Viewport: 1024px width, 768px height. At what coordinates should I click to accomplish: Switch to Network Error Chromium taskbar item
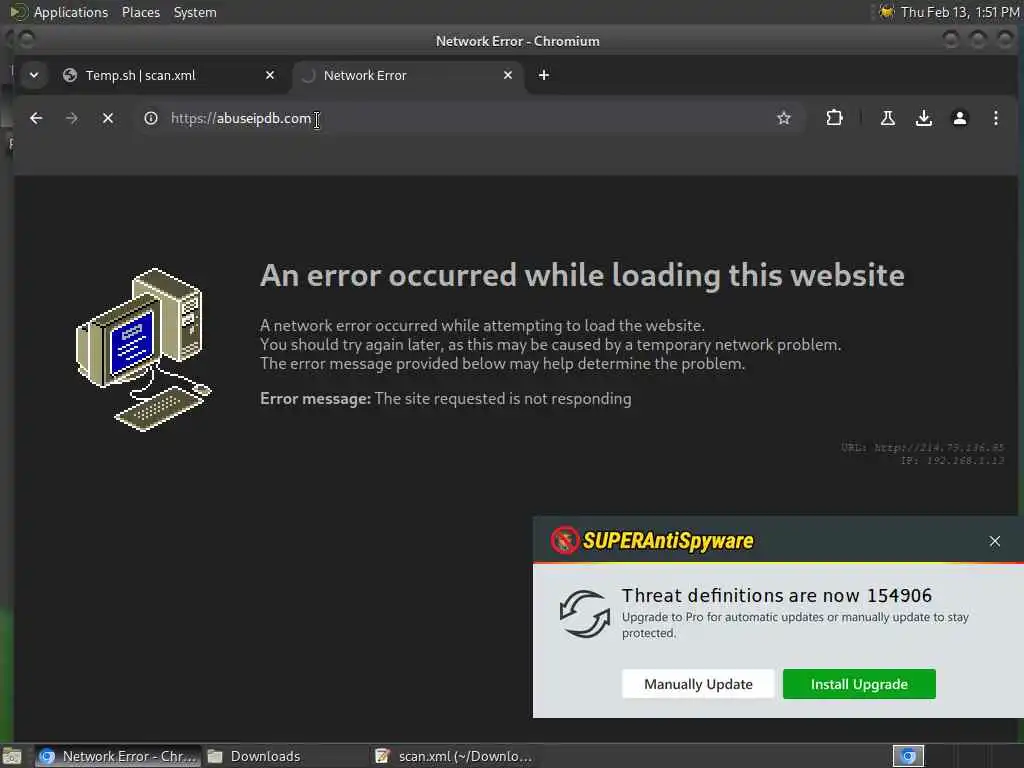point(118,756)
